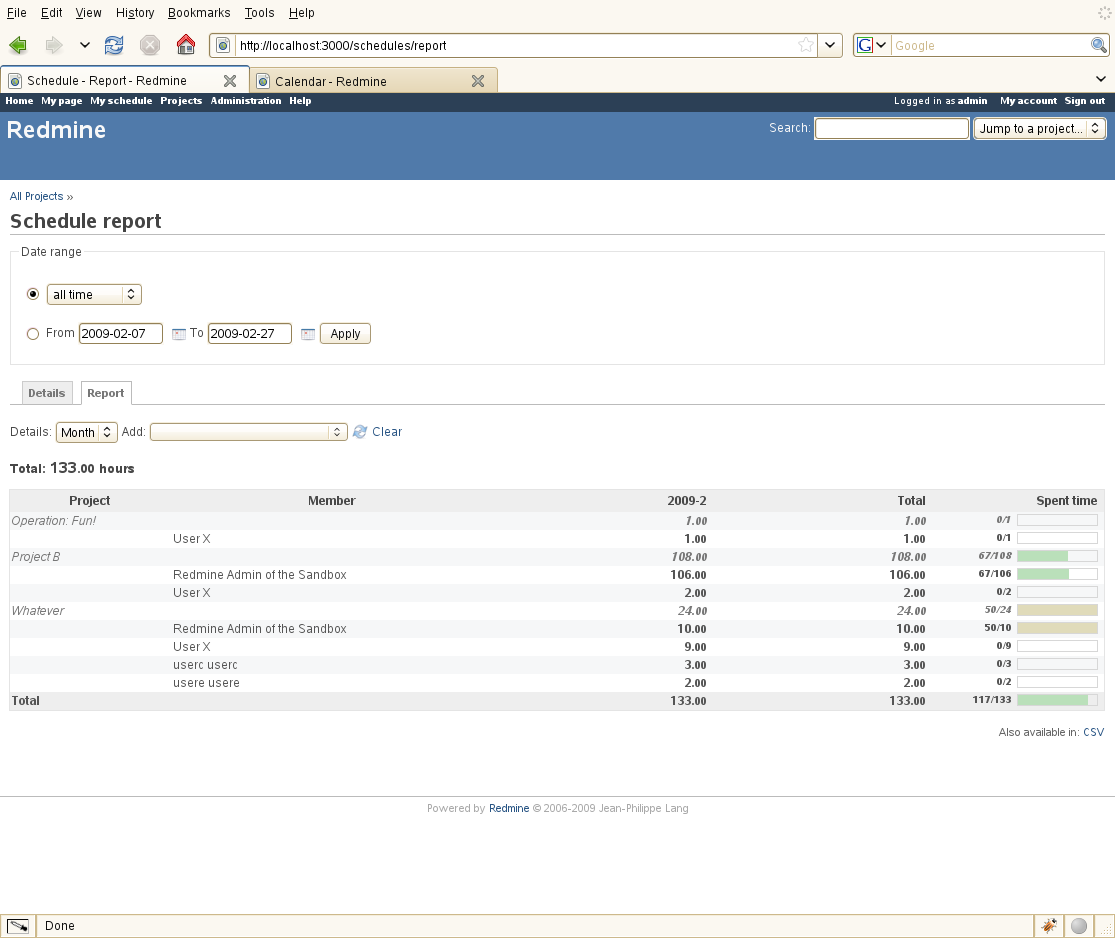Viewport: 1115px width, 938px height.
Task: Open the back/forward history dropdown arrow
Action: tap(85, 46)
